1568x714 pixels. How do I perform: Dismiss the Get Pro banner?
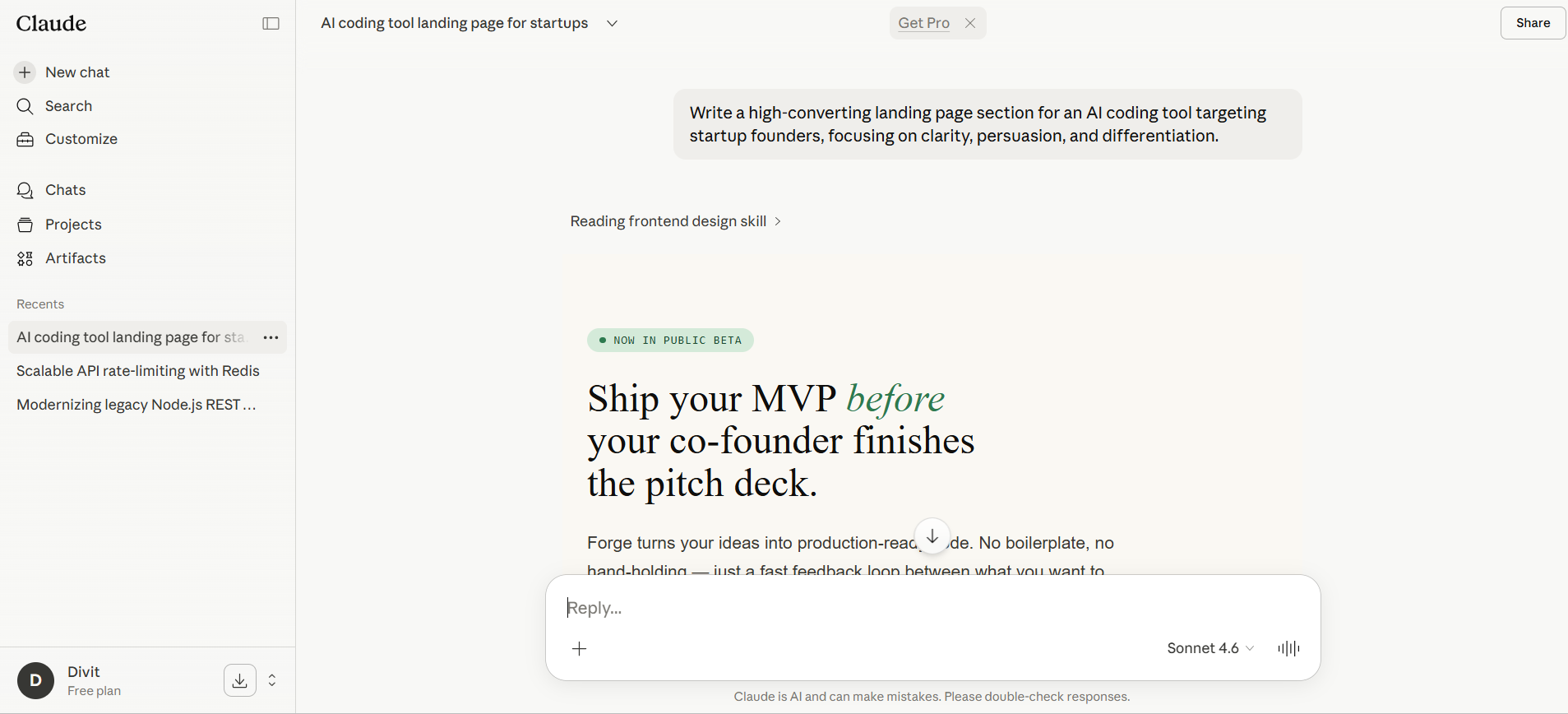970,23
